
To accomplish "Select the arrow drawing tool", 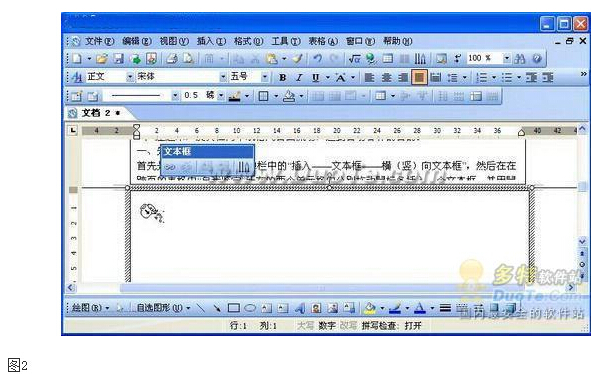I will pyautogui.click(x=217, y=308).
